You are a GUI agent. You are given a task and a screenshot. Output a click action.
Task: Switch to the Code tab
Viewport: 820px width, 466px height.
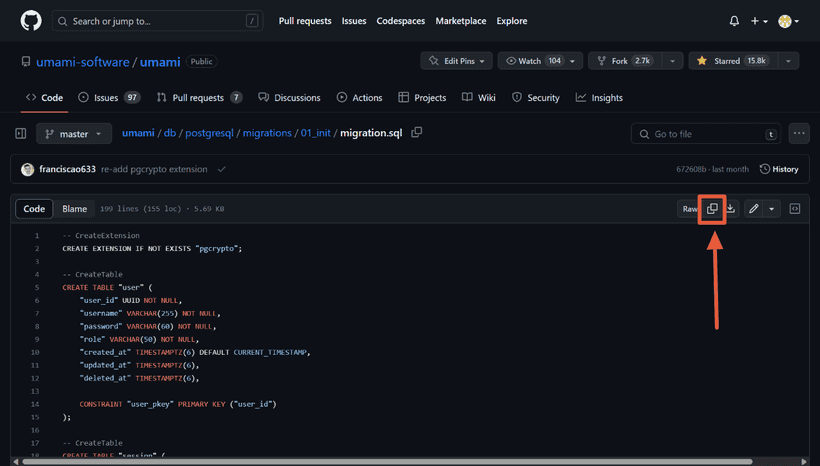click(44, 98)
